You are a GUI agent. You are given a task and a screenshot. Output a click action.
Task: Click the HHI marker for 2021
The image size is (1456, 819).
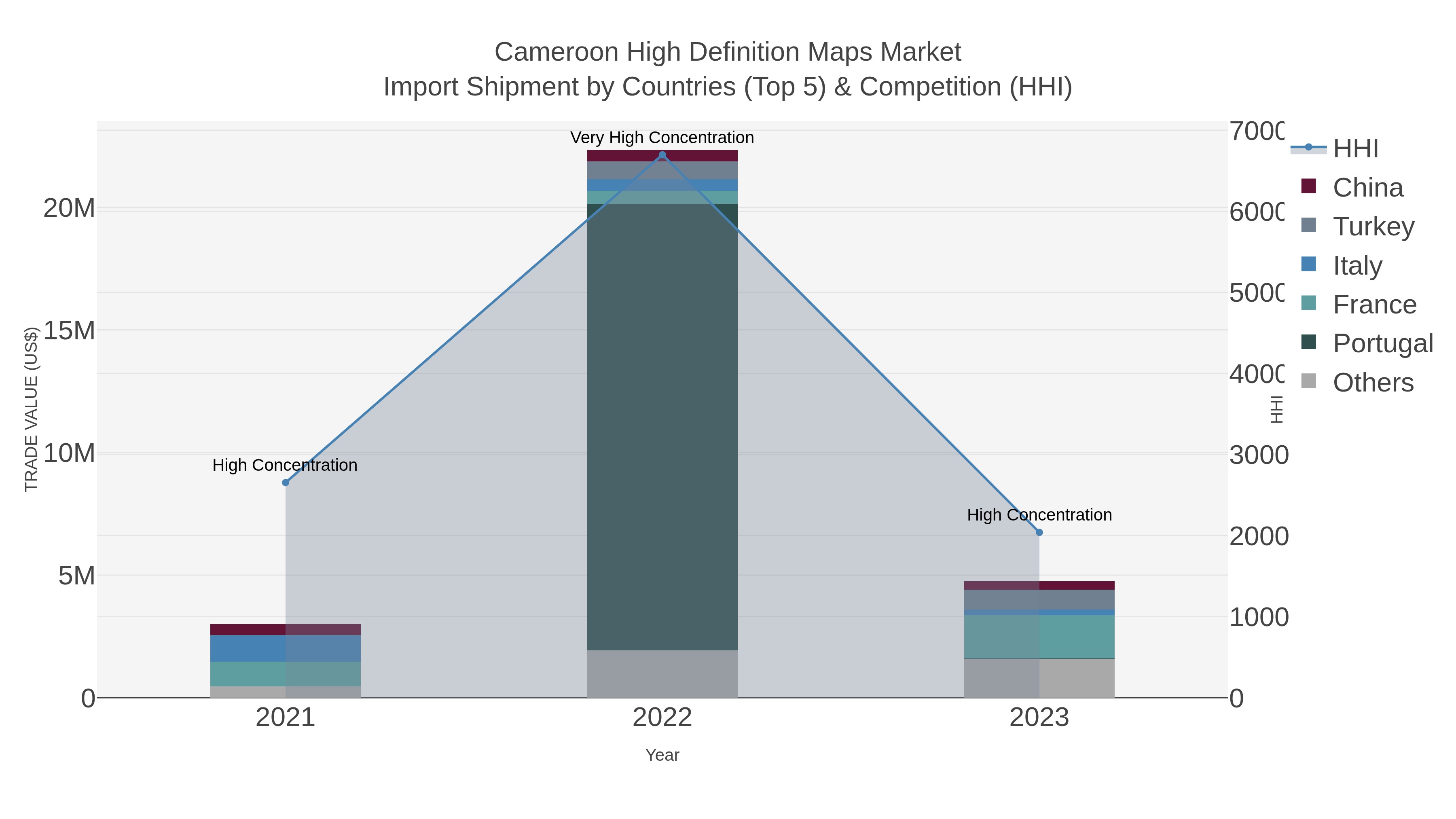(286, 483)
